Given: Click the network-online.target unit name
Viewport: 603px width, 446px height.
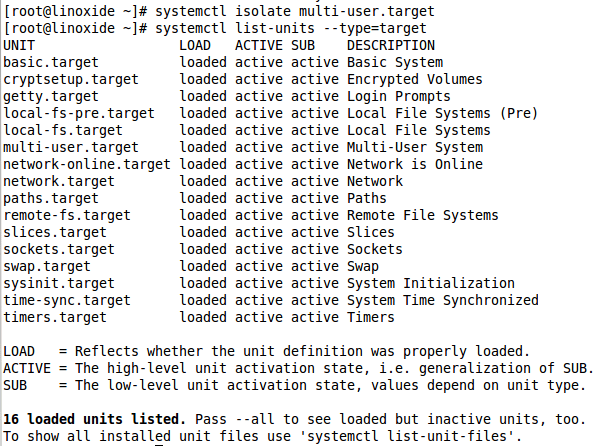Looking at the screenshot, I should click(87, 164).
